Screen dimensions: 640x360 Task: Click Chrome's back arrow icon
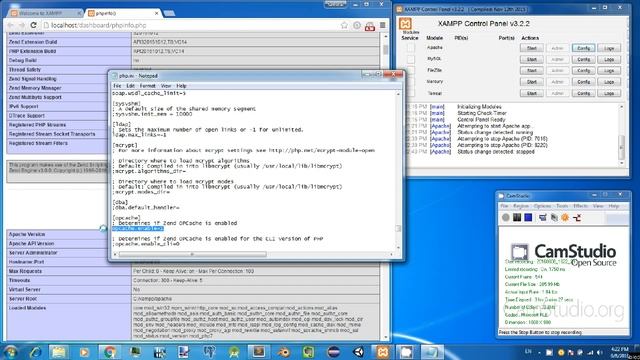tap(11, 25)
